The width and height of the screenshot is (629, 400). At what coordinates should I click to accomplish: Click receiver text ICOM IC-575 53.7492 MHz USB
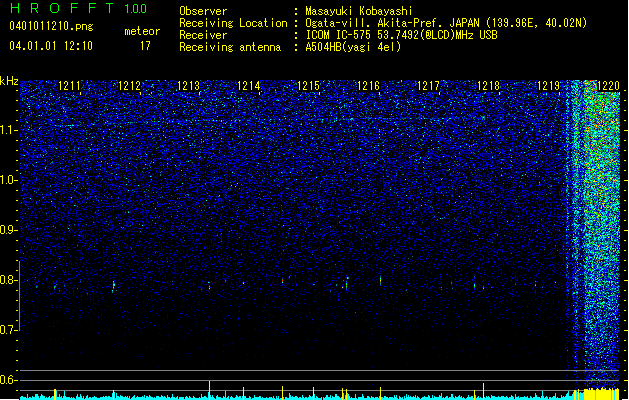point(402,35)
